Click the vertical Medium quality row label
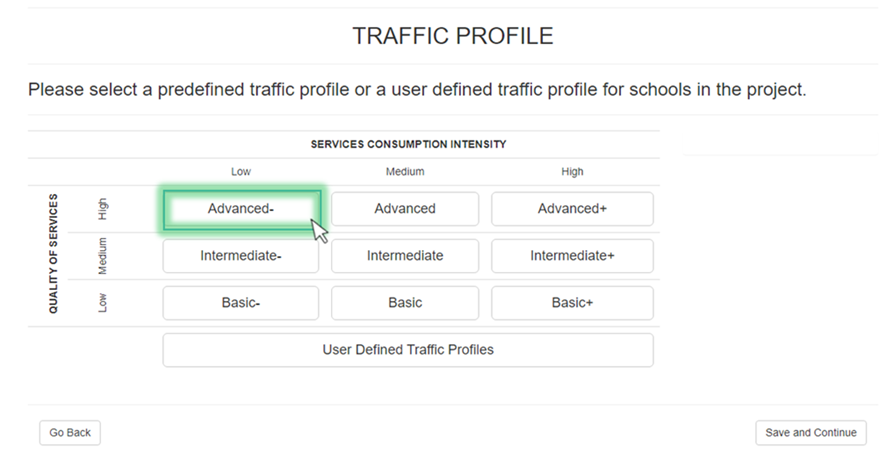 pyautogui.click(x=103, y=256)
